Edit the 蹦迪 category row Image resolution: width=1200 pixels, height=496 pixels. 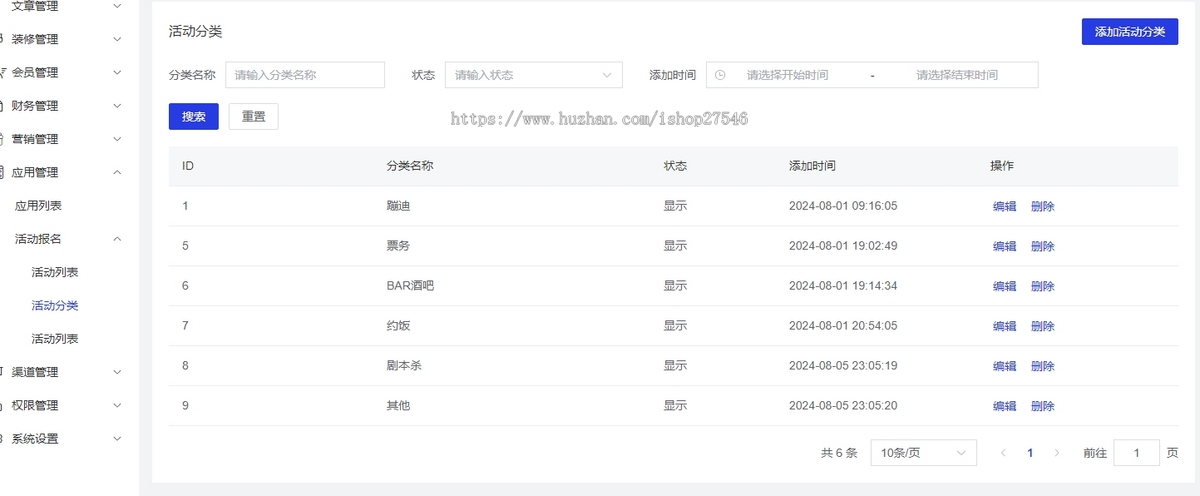pos(1004,206)
